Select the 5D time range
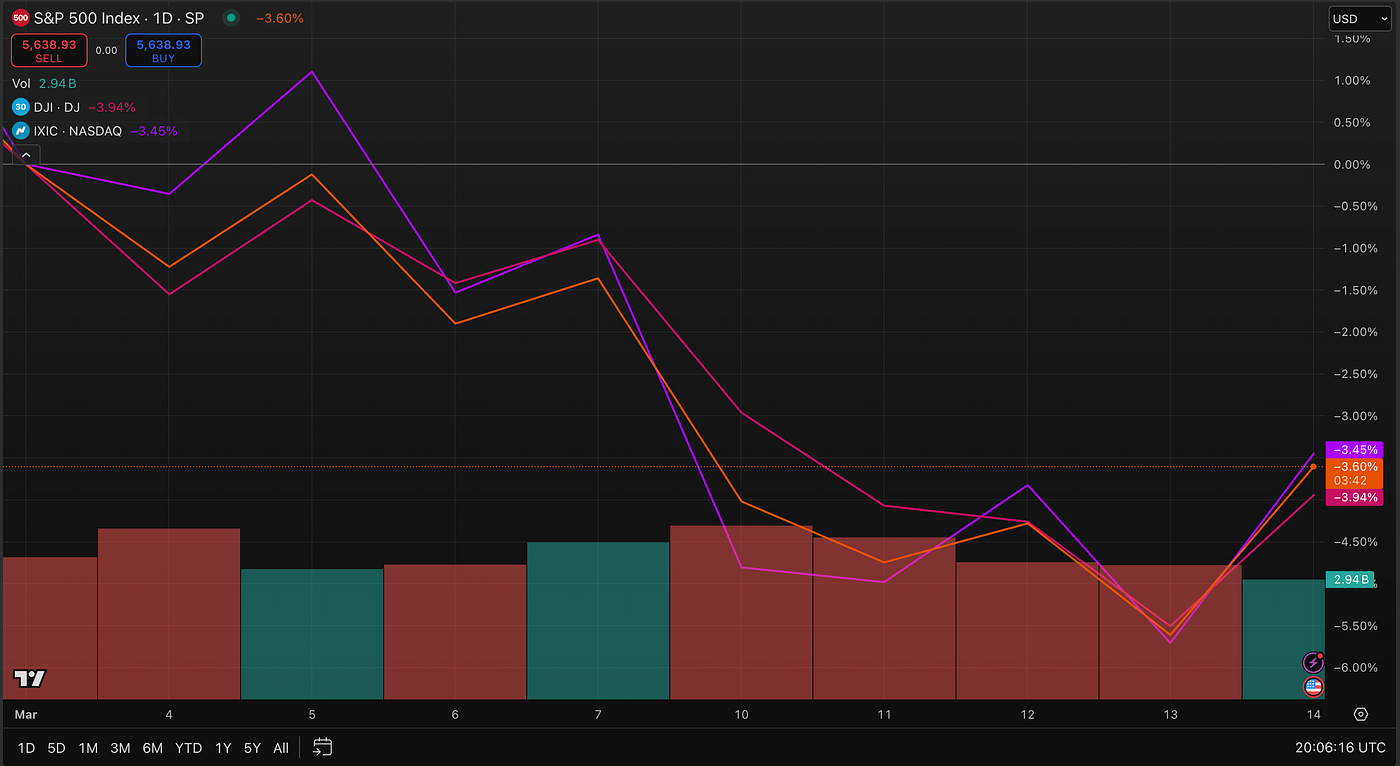 [x=57, y=748]
